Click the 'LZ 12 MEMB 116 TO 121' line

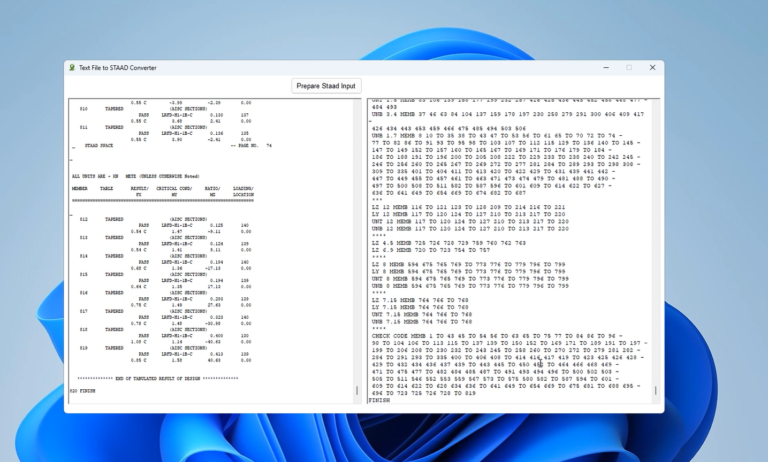click(469, 207)
